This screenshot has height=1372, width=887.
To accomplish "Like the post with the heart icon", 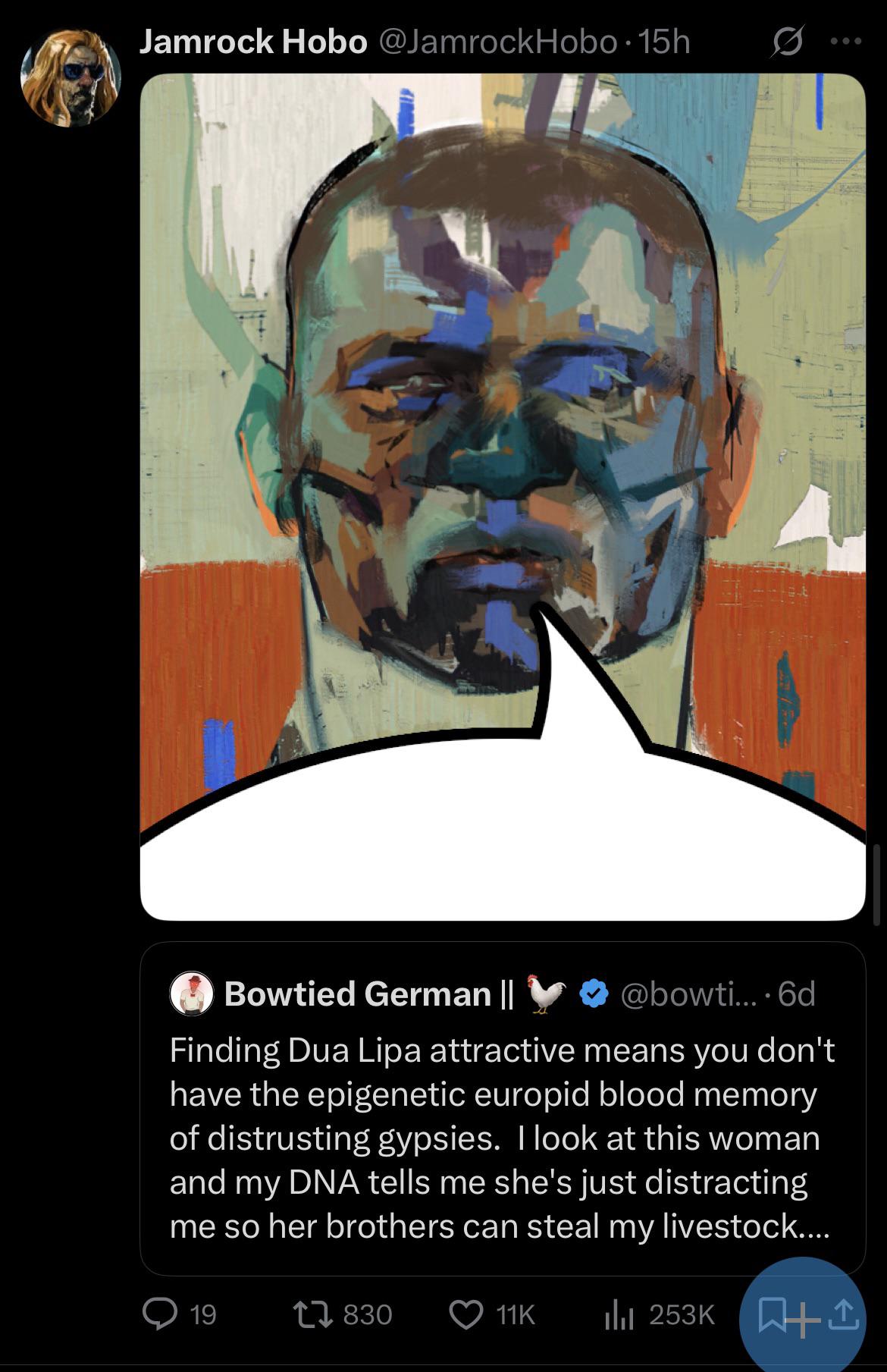I will point(466,1314).
